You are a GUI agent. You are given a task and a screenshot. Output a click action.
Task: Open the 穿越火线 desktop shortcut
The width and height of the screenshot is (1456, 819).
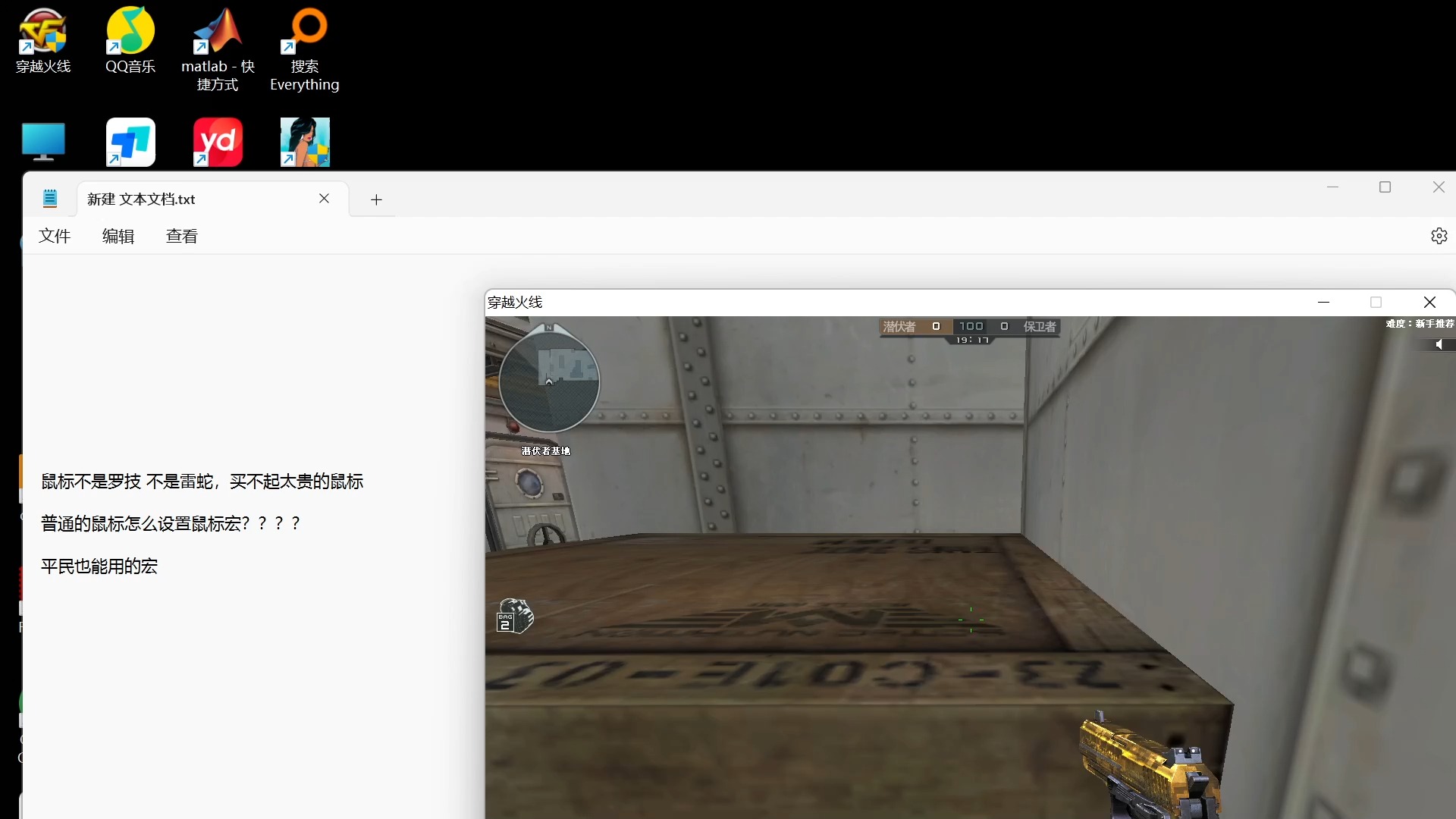point(43,40)
